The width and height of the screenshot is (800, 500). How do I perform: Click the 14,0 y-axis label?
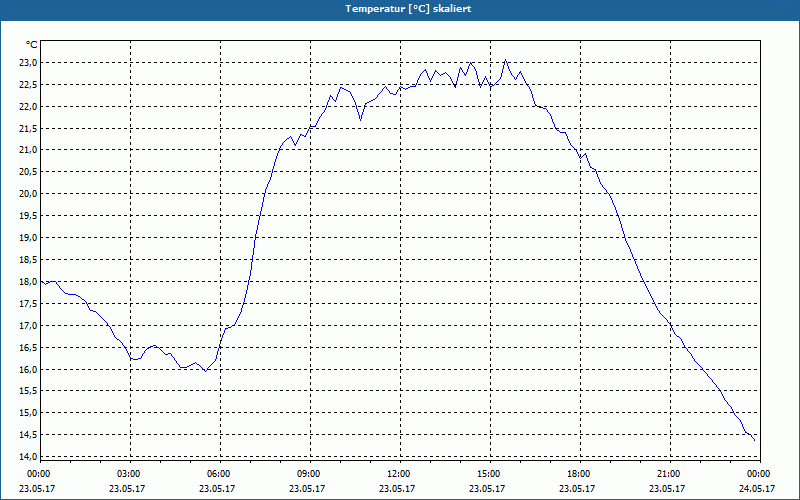(29, 457)
